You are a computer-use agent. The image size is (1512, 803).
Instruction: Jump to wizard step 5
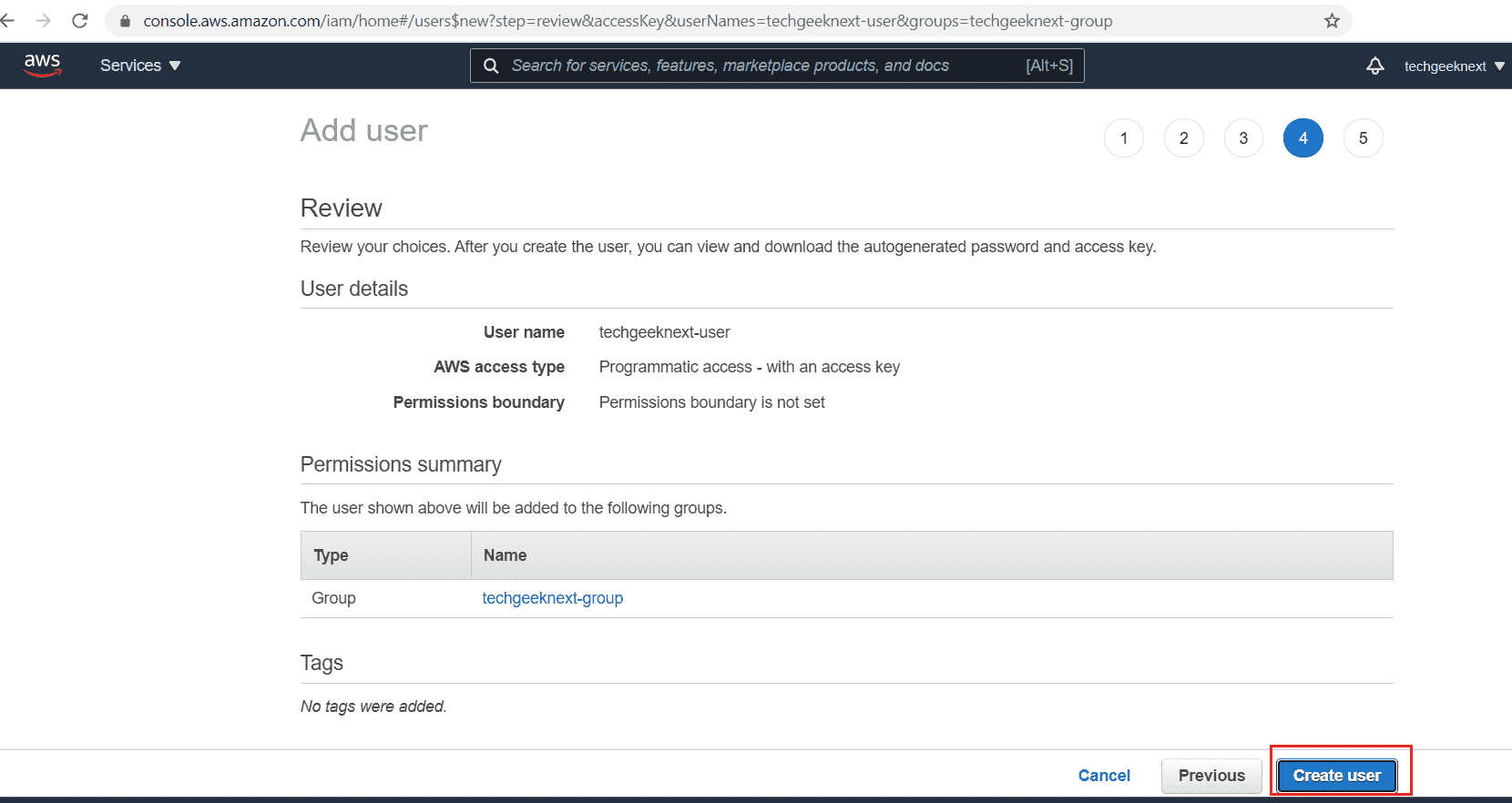click(x=1364, y=138)
